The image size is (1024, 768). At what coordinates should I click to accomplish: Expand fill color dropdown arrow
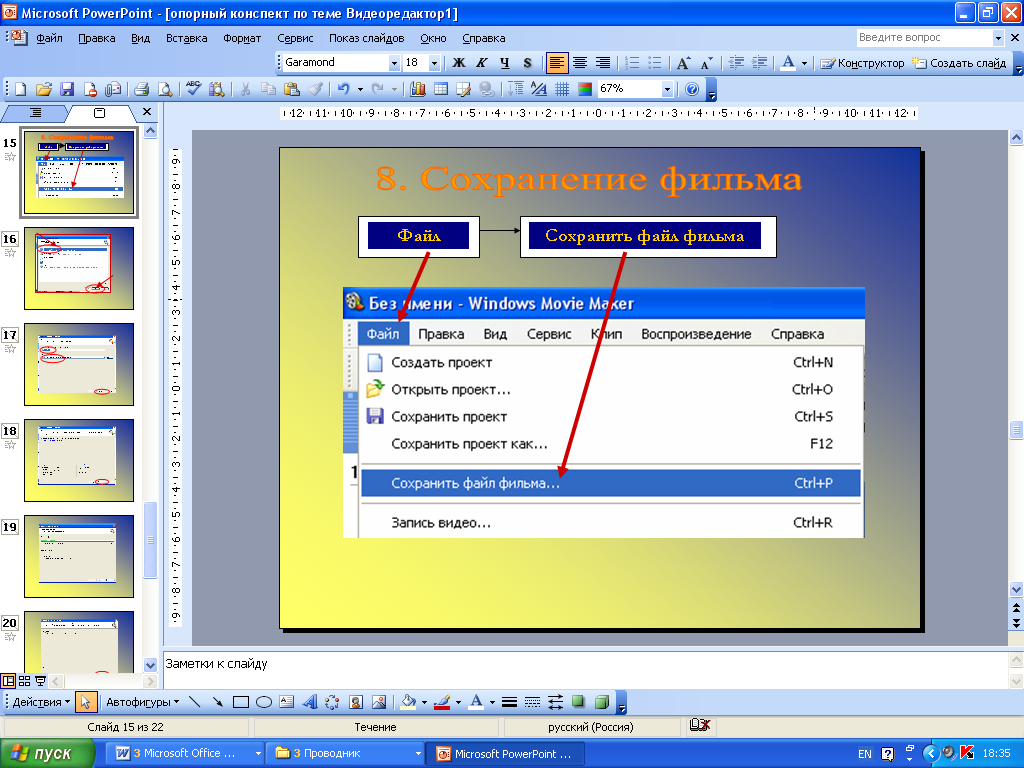click(424, 703)
